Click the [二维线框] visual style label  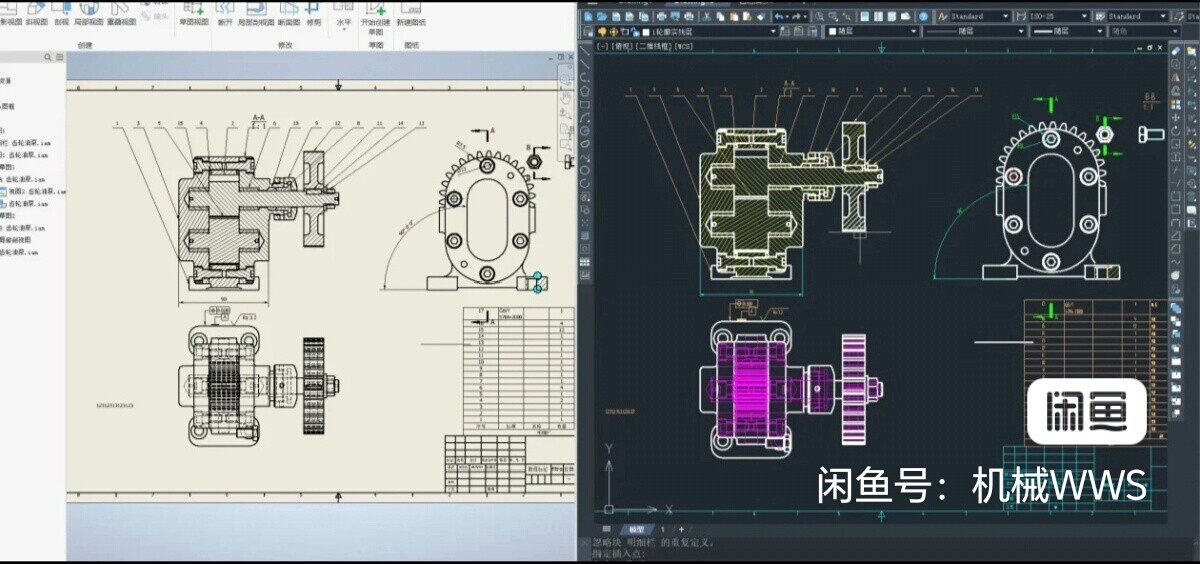pos(652,46)
